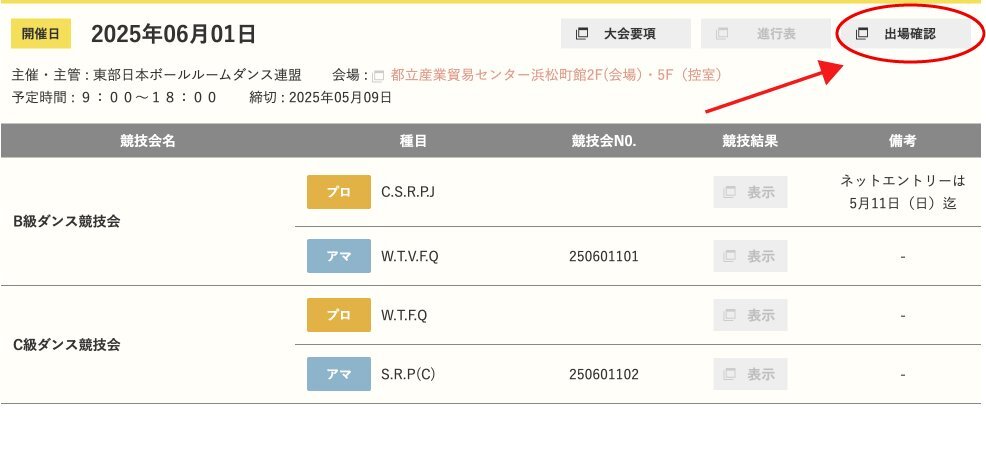Click 表示 for C級 プロ W.T.F.Q
The image size is (986, 449).
(x=750, y=315)
